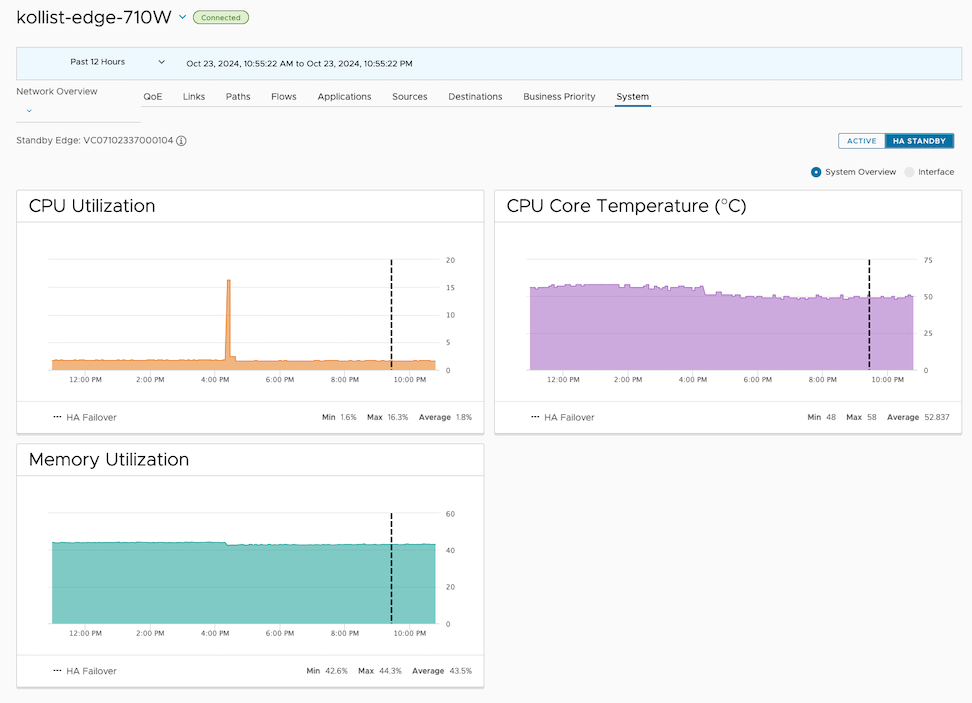Select the System Overview radio button

pyautogui.click(x=816, y=172)
